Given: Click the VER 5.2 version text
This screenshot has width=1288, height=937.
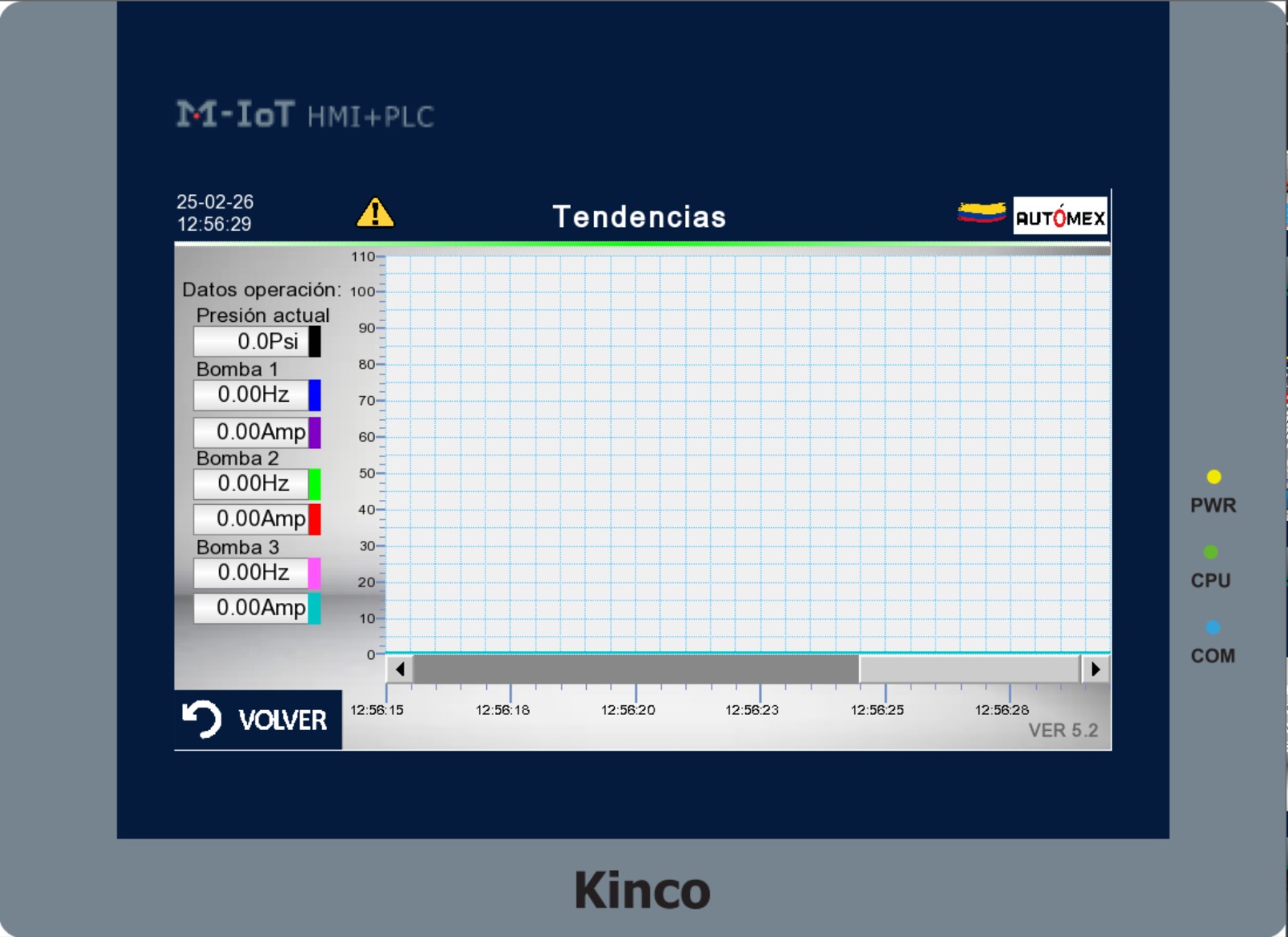Looking at the screenshot, I should (x=1063, y=730).
